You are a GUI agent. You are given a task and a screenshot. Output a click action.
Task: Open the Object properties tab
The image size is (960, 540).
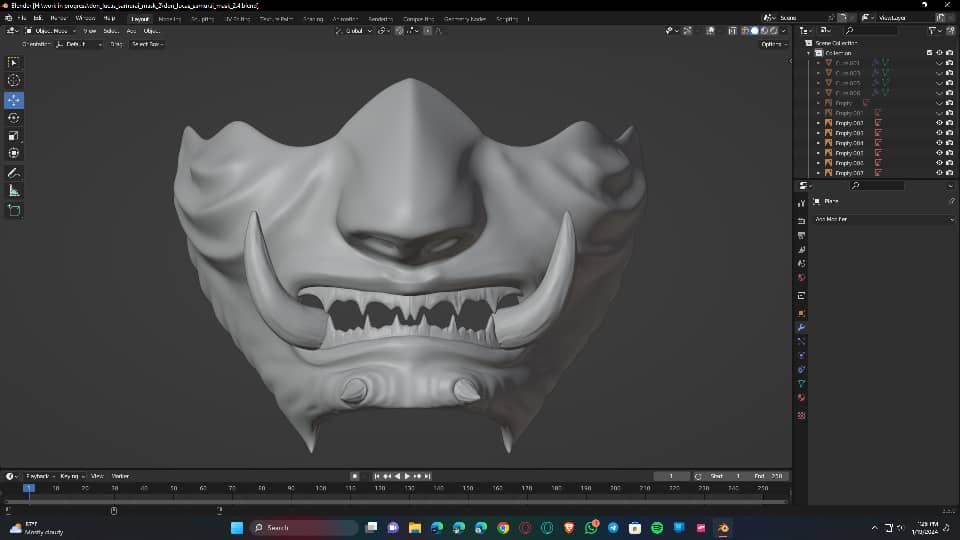pyautogui.click(x=801, y=313)
